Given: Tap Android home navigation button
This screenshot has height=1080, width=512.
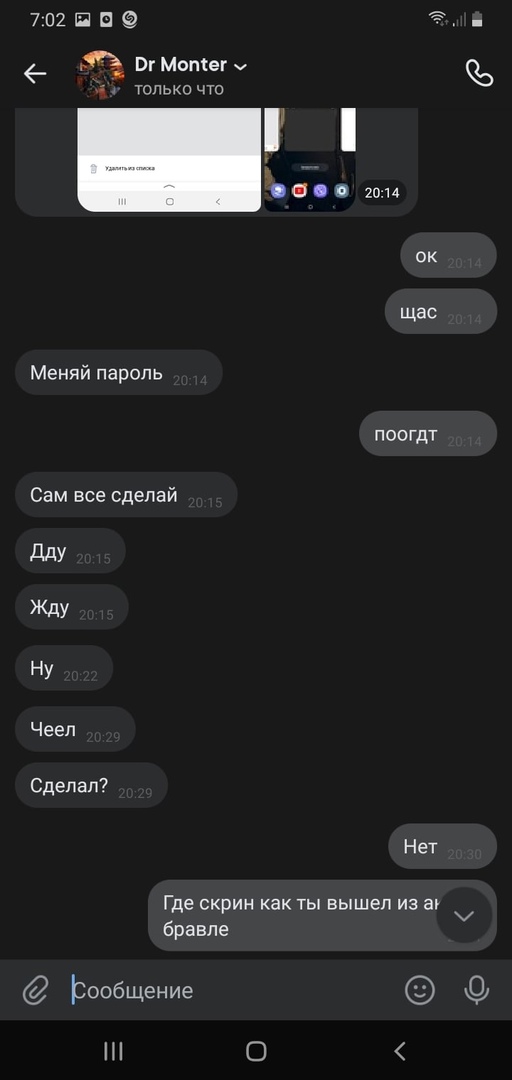Looking at the screenshot, I should (256, 1050).
